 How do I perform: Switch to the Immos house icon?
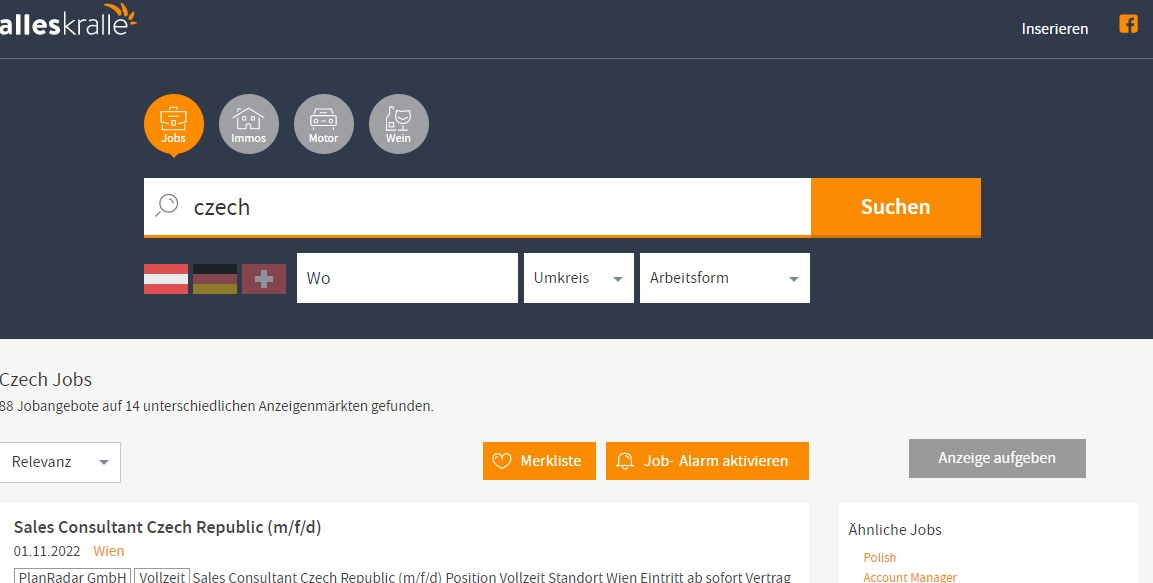(248, 124)
